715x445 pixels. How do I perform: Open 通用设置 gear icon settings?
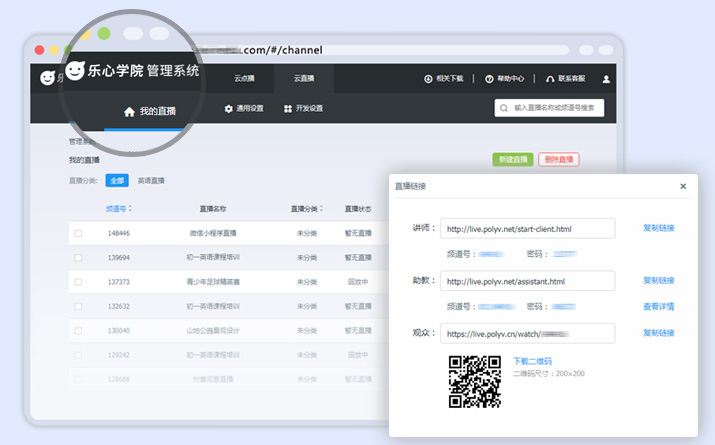click(229, 108)
